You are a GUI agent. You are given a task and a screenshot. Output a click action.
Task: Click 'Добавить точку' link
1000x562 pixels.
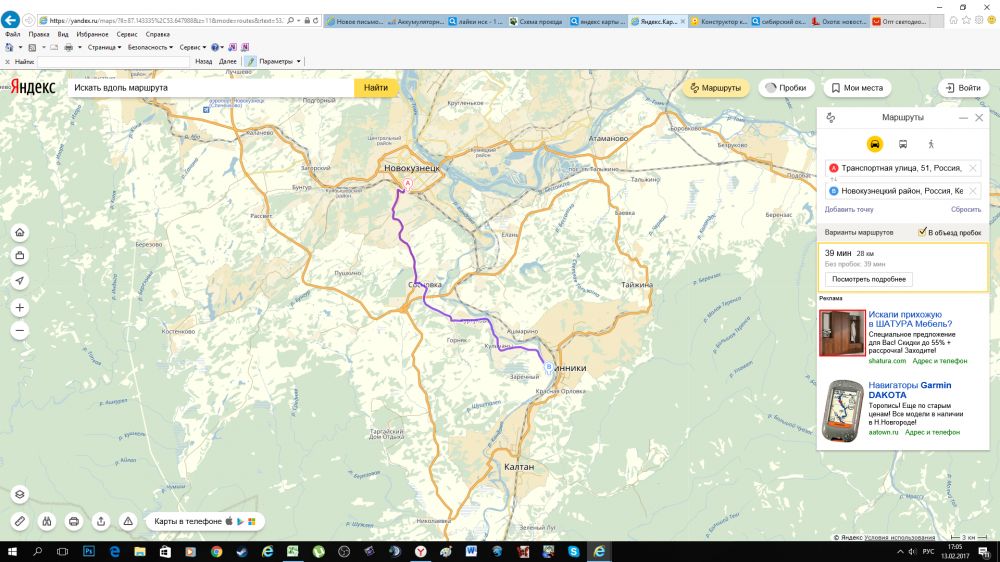click(x=849, y=210)
